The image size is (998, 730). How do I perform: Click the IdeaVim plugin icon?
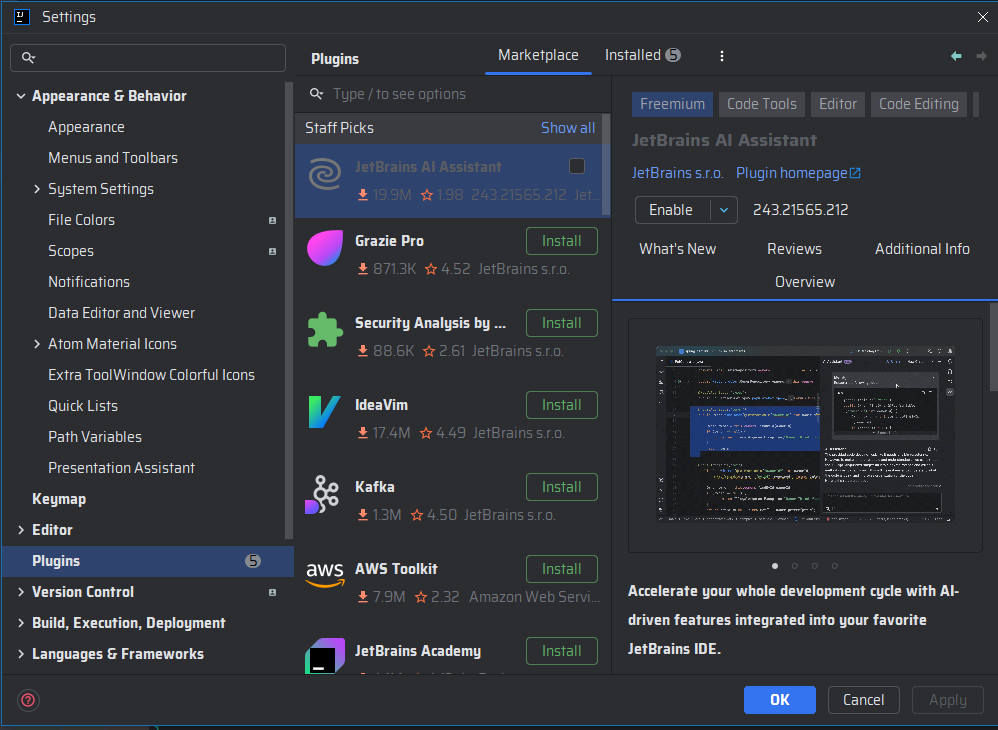[x=324, y=412]
